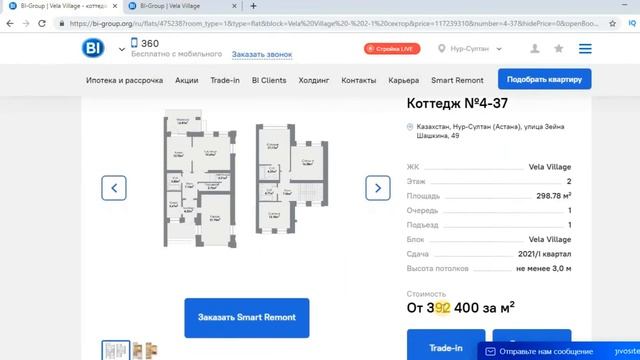
Task: Open the user profile icon
Action: tap(535, 49)
